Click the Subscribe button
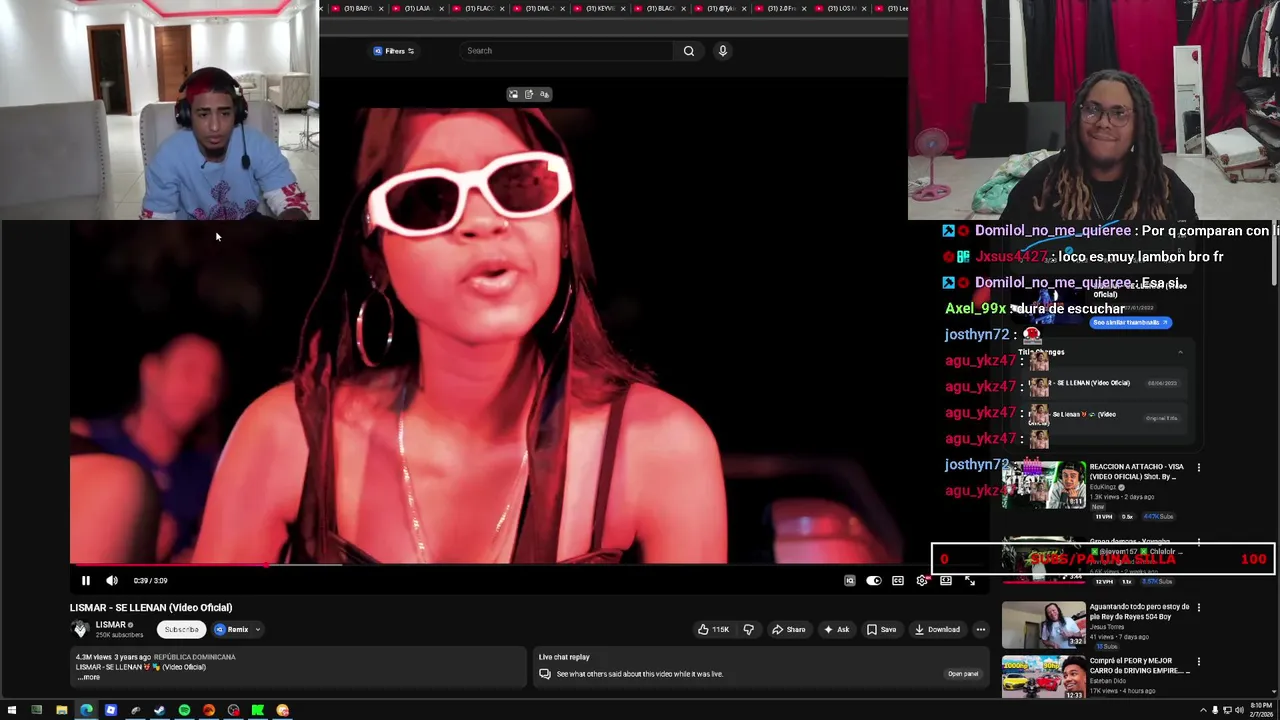This screenshot has height=720, width=1280. tap(181, 629)
